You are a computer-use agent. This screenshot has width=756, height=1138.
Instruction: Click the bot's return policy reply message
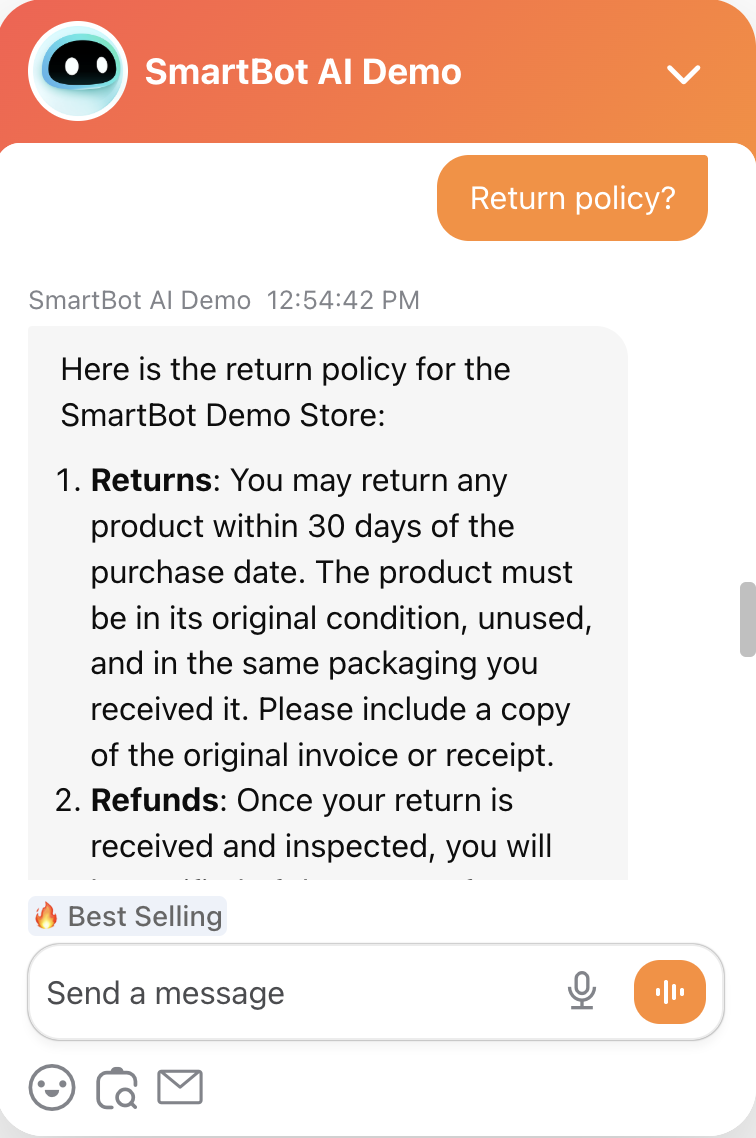[x=330, y=600]
